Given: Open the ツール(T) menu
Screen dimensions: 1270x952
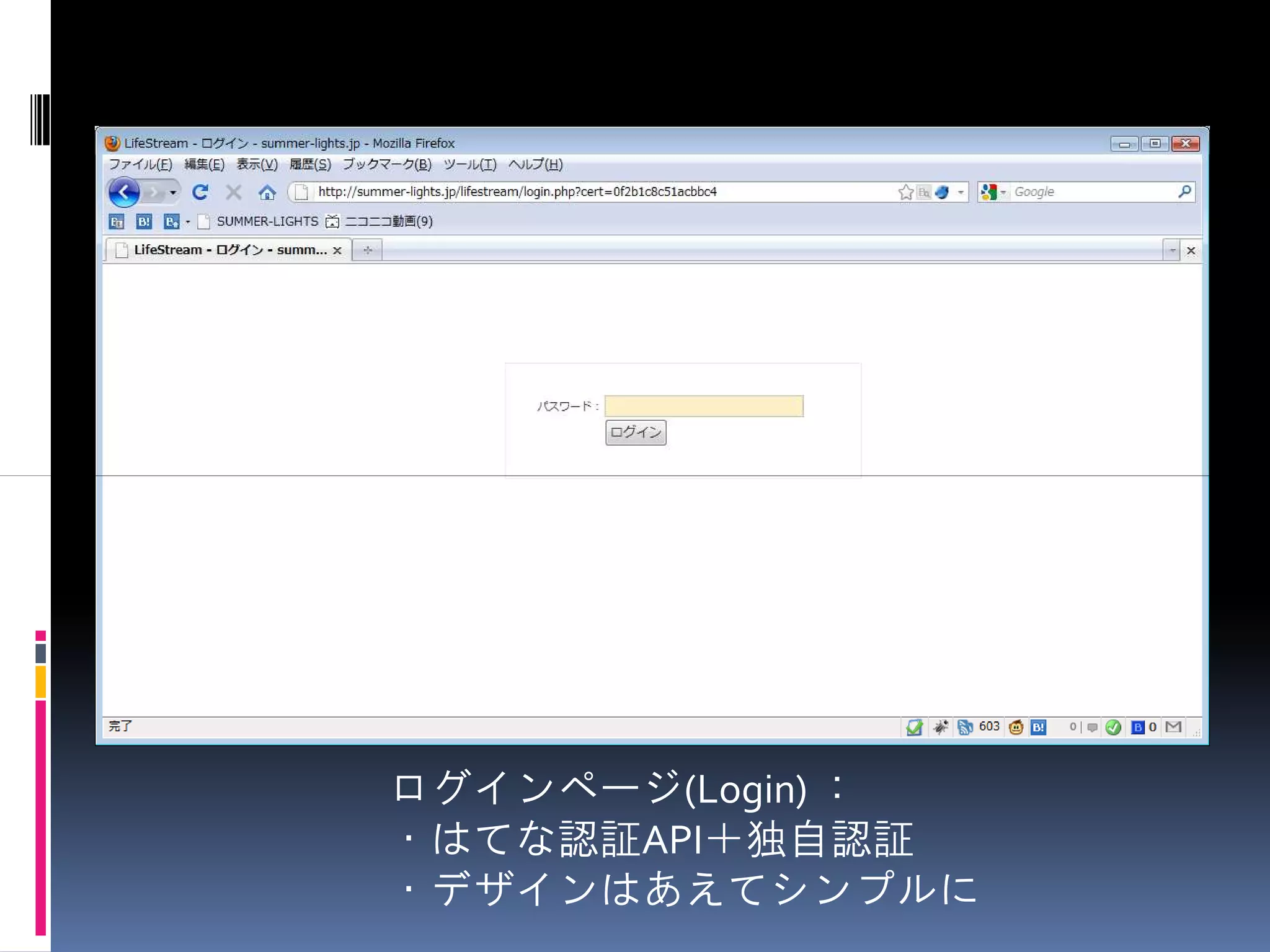Looking at the screenshot, I should [x=470, y=164].
